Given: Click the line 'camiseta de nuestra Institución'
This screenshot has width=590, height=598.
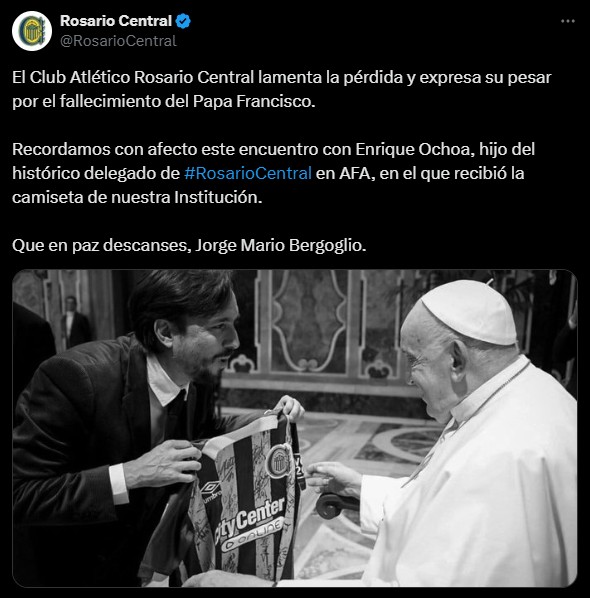Looking at the screenshot, I should click(137, 197).
